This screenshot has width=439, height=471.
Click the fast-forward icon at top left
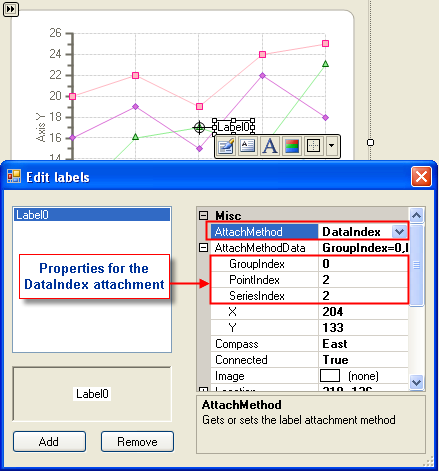click(x=11, y=9)
